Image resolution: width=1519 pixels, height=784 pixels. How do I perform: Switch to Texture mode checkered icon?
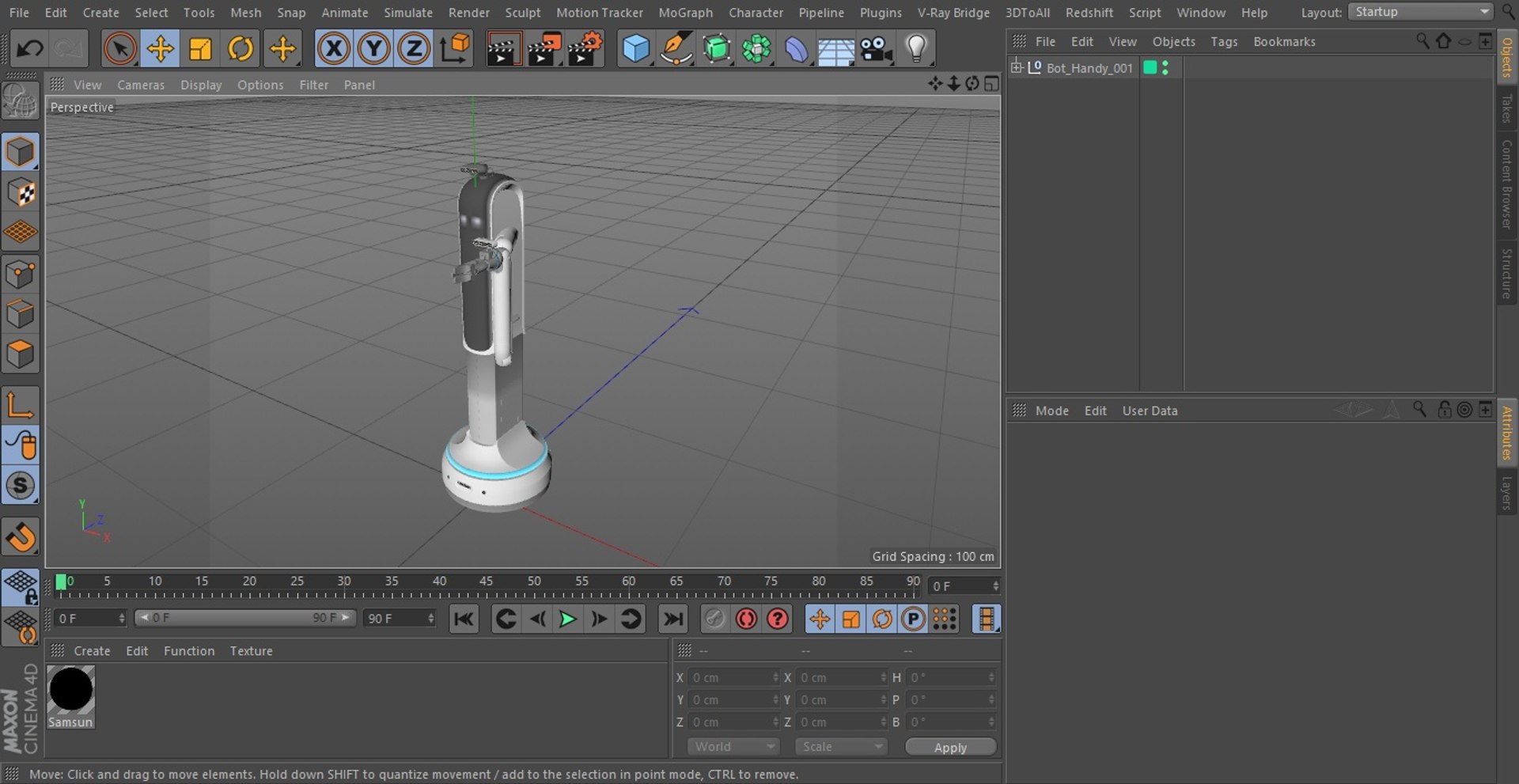coord(21,192)
